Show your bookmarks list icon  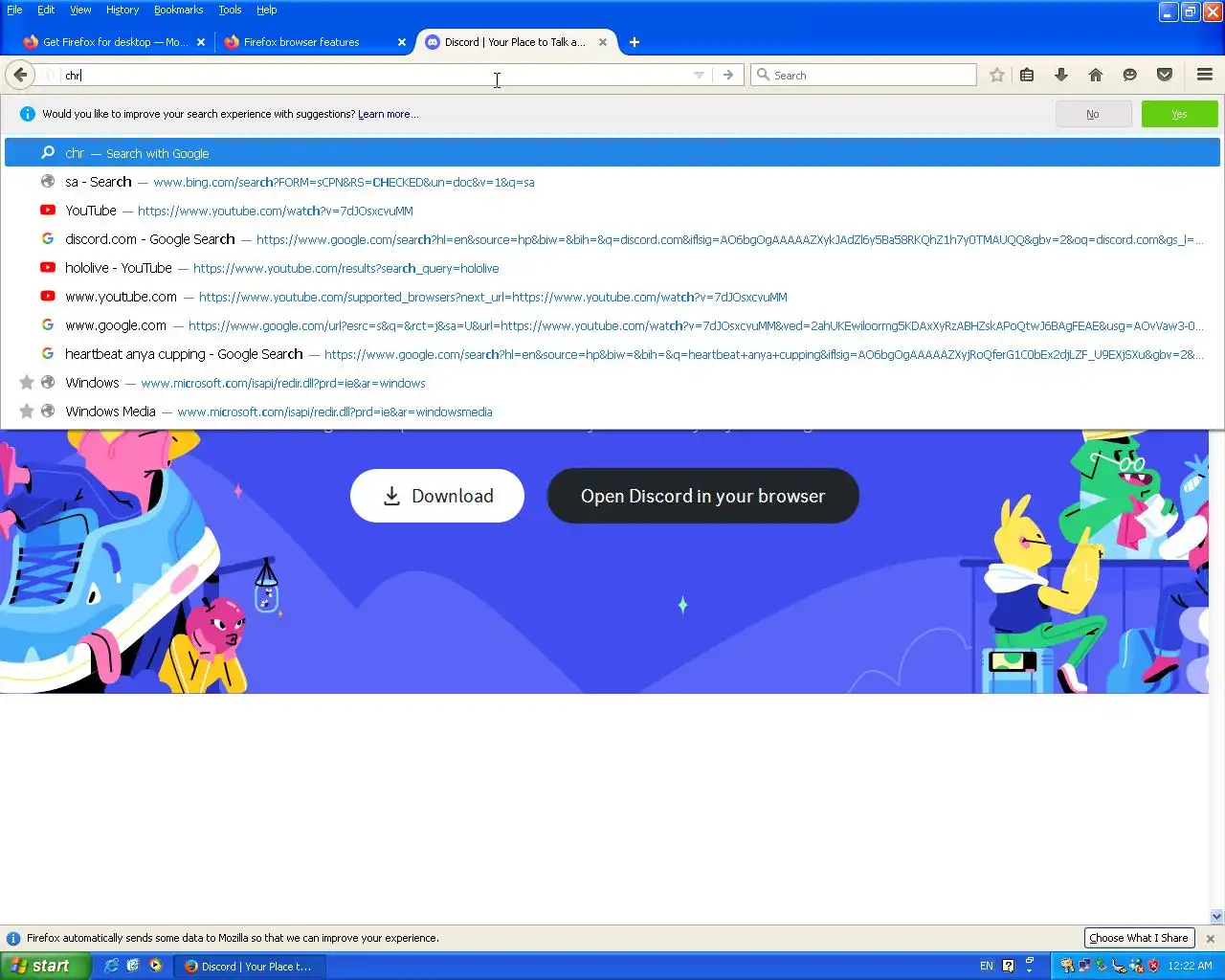[1027, 75]
